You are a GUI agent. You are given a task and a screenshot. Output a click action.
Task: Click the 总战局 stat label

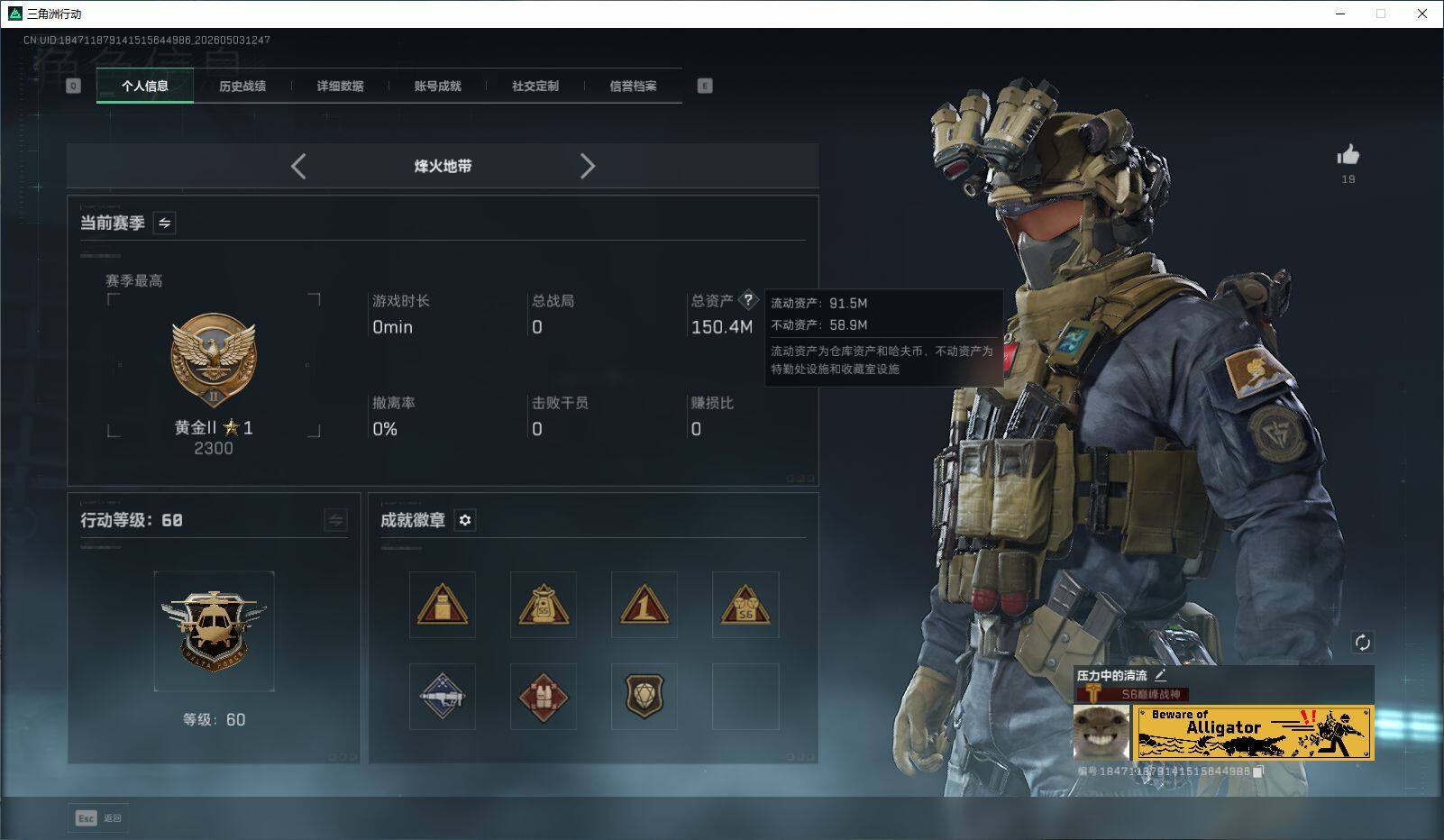(553, 301)
